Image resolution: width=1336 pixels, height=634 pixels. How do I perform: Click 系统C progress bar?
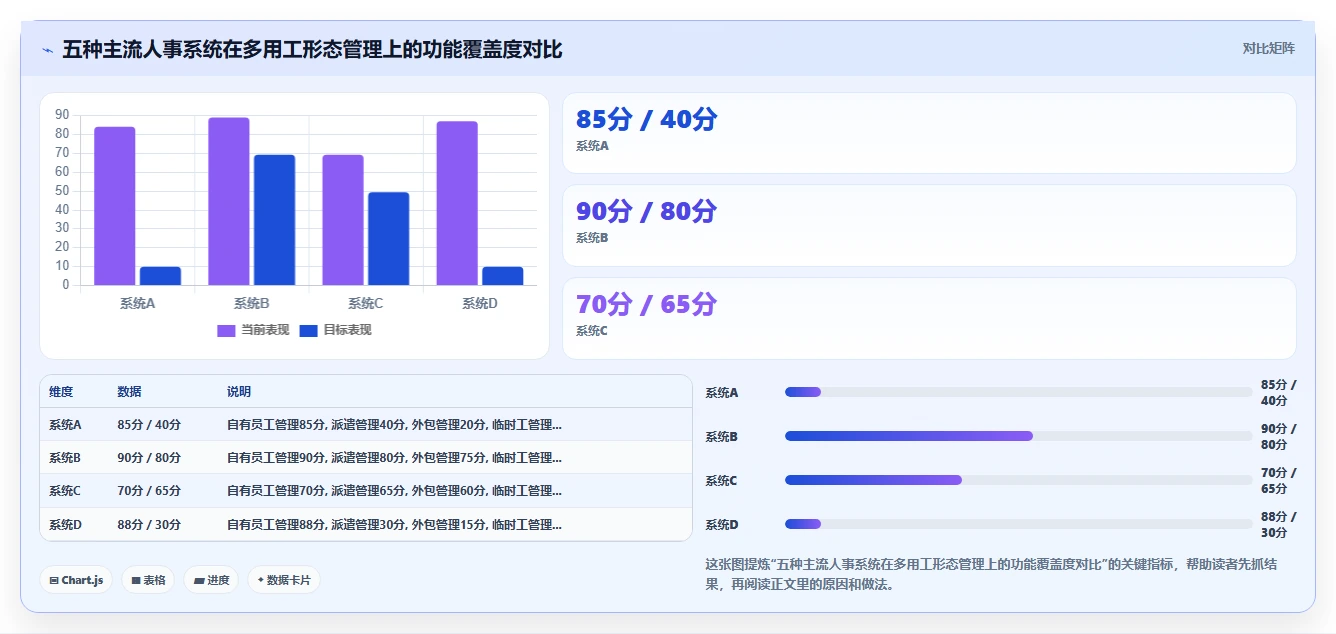[1018, 480]
